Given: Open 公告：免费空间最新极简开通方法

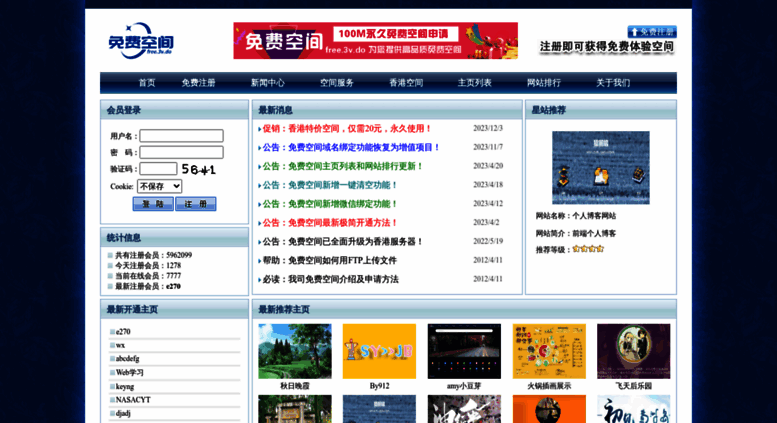Looking at the screenshot, I should (330, 223).
